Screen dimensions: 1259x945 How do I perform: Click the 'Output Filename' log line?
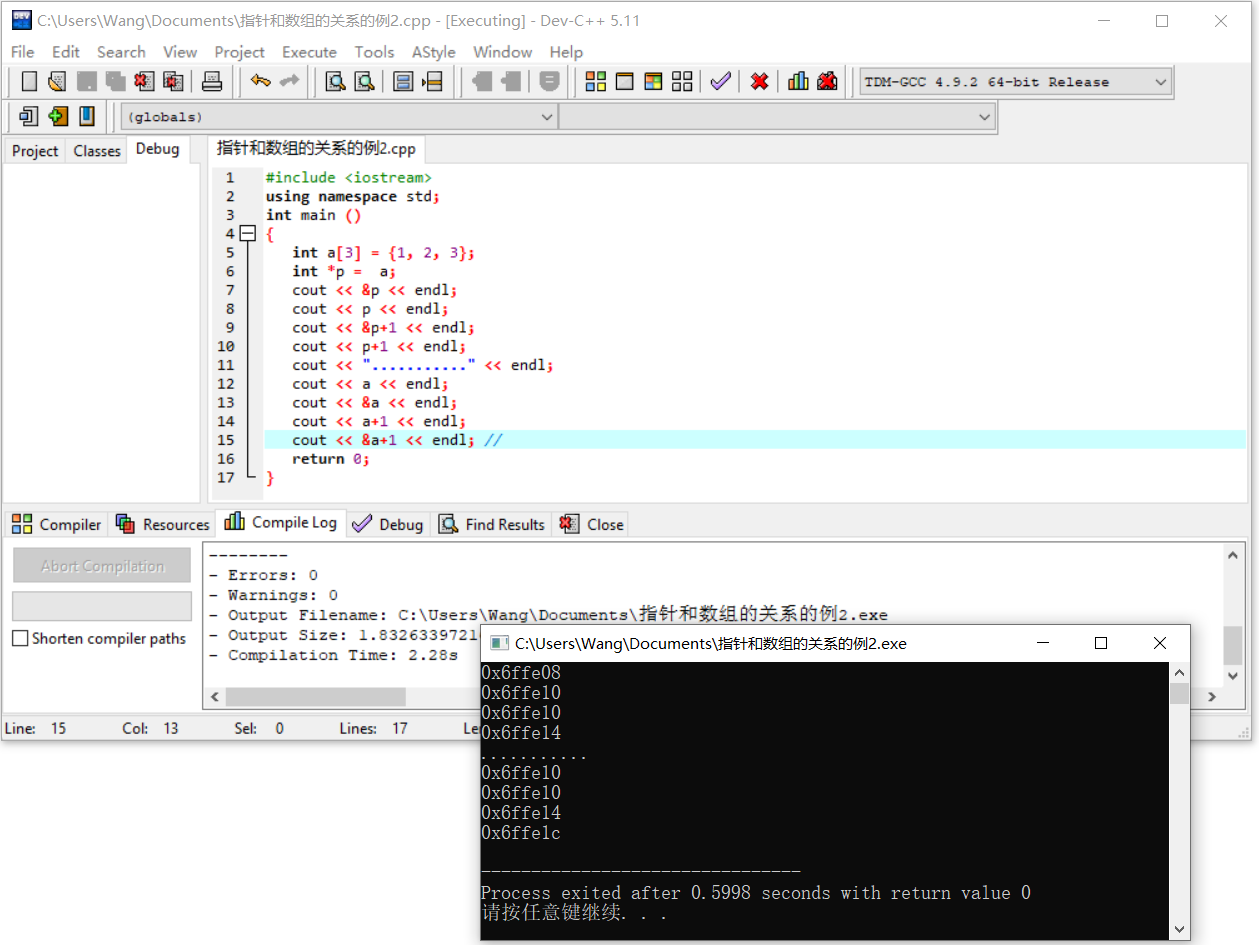[548, 615]
